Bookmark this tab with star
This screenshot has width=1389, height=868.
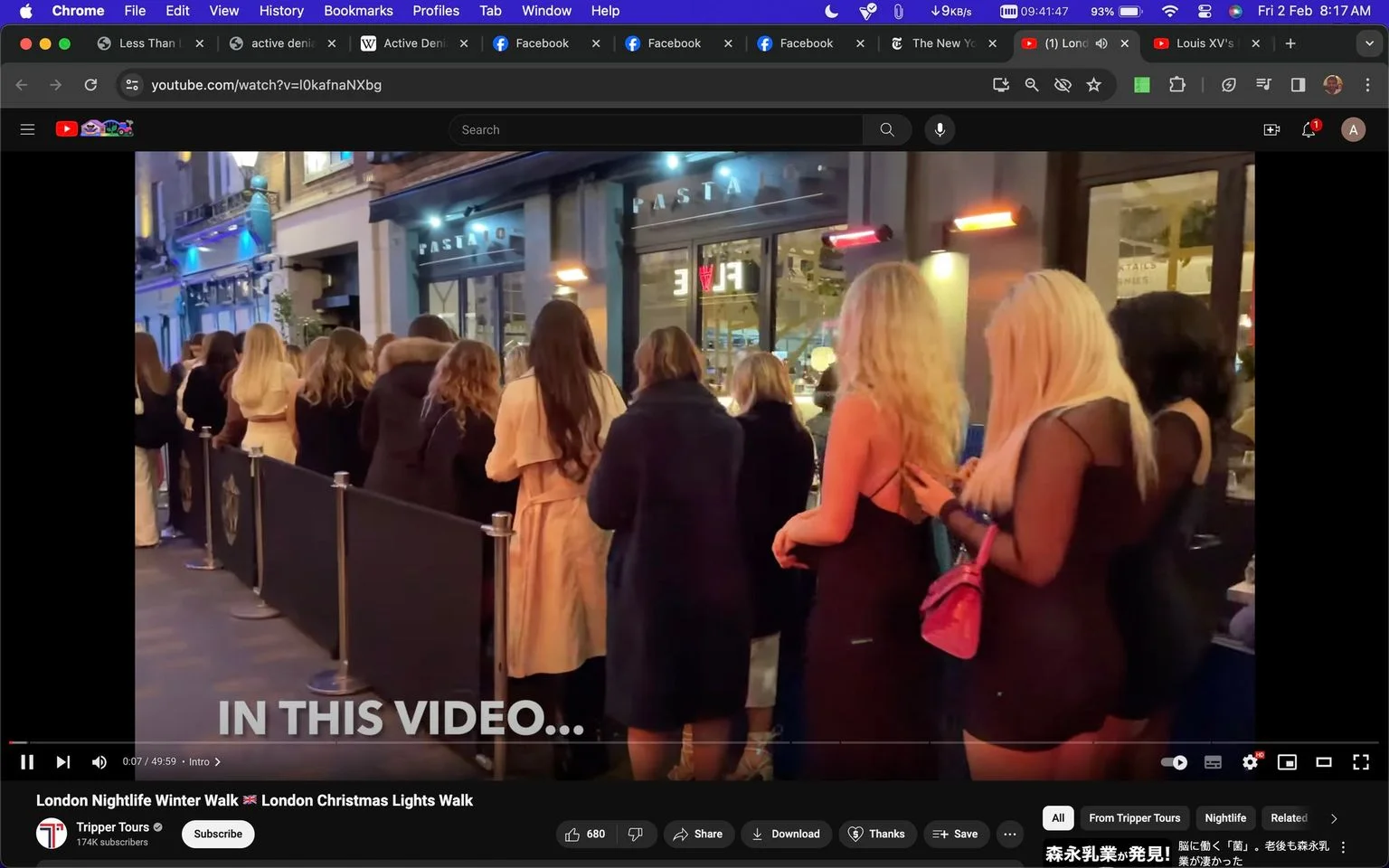[1094, 85]
